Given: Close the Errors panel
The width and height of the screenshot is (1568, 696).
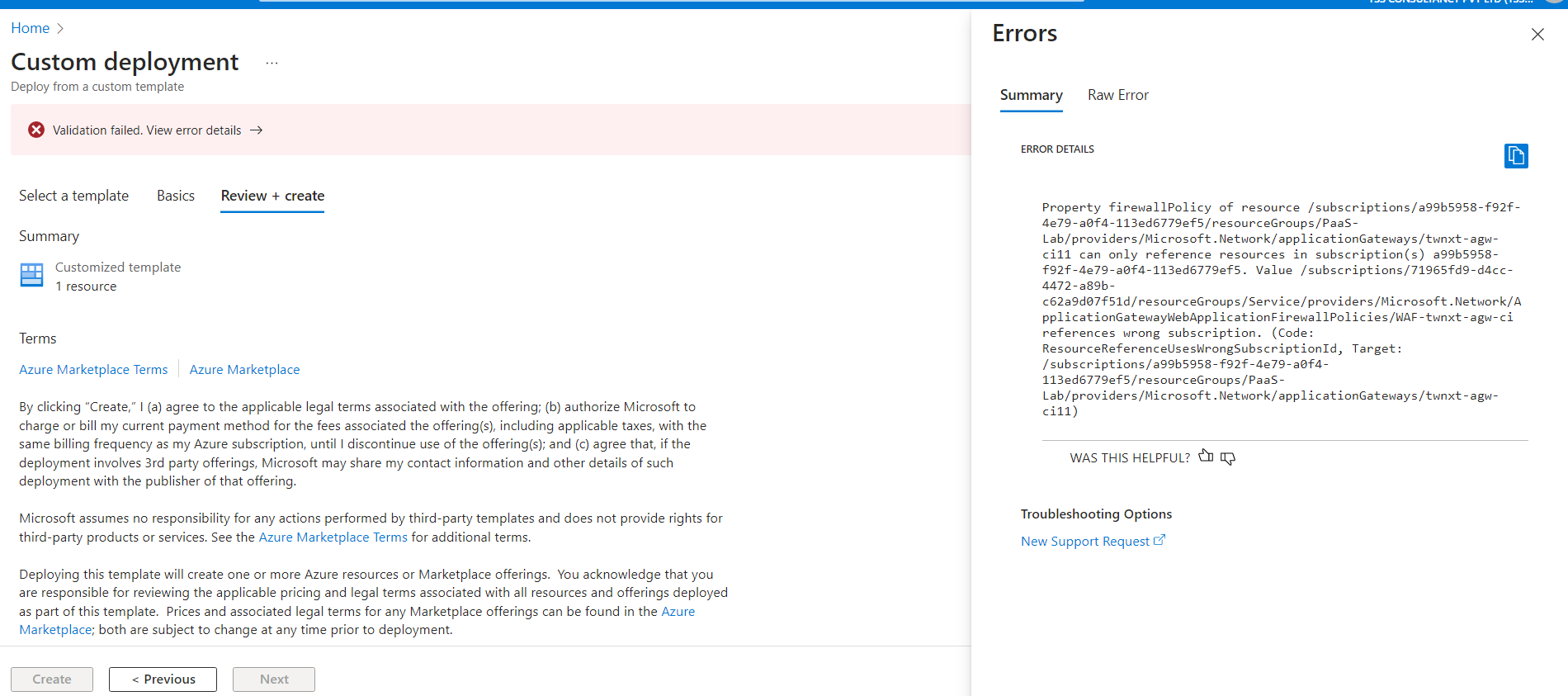Looking at the screenshot, I should tap(1537, 34).
